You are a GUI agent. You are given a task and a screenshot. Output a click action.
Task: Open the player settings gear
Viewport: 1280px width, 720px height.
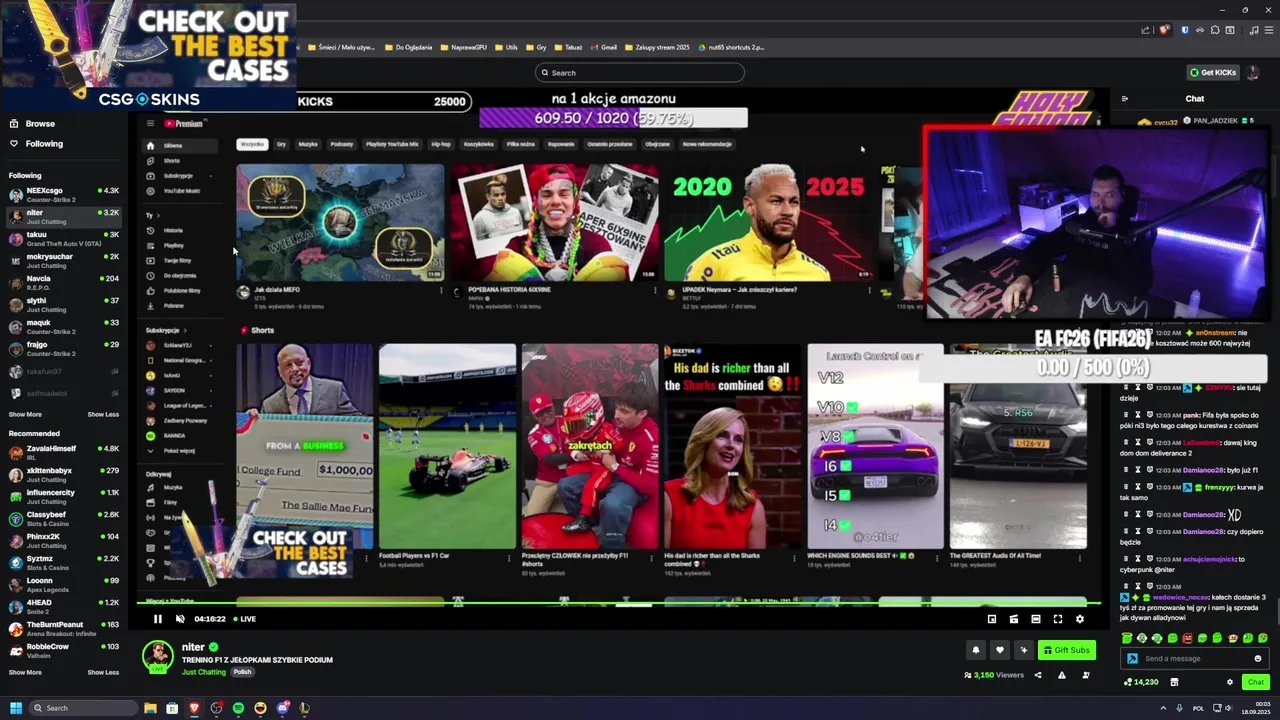pos(1079,619)
